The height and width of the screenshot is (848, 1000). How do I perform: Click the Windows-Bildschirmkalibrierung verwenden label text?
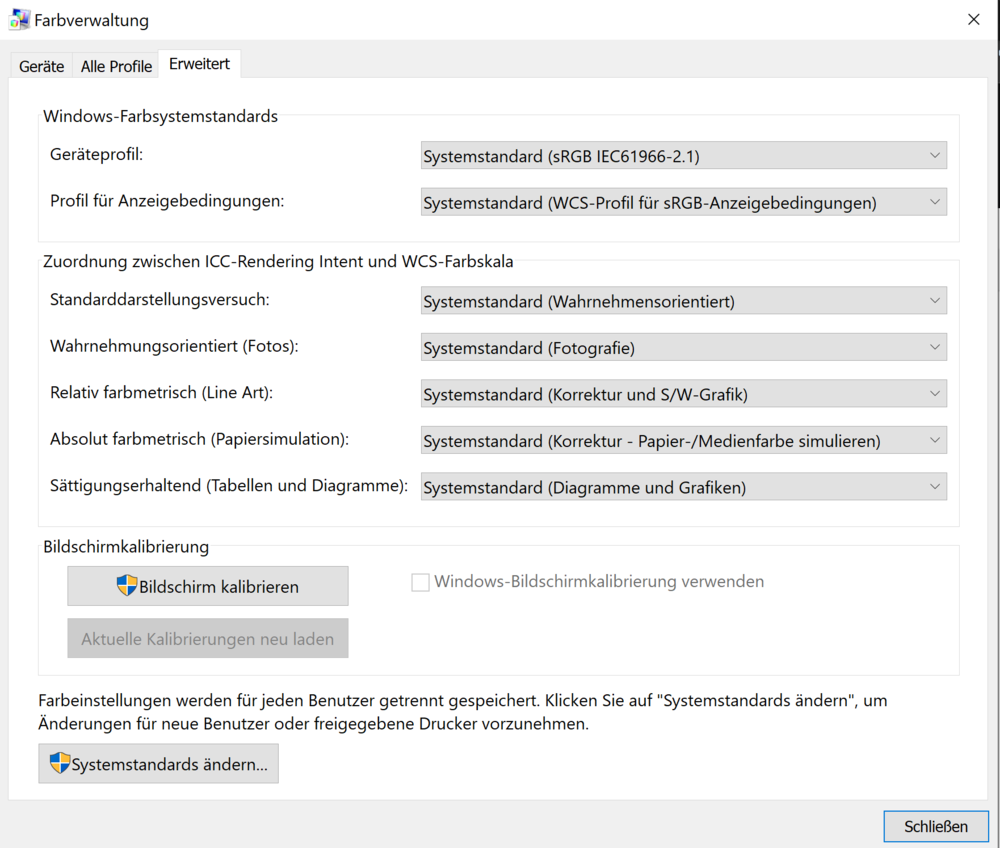click(x=599, y=582)
